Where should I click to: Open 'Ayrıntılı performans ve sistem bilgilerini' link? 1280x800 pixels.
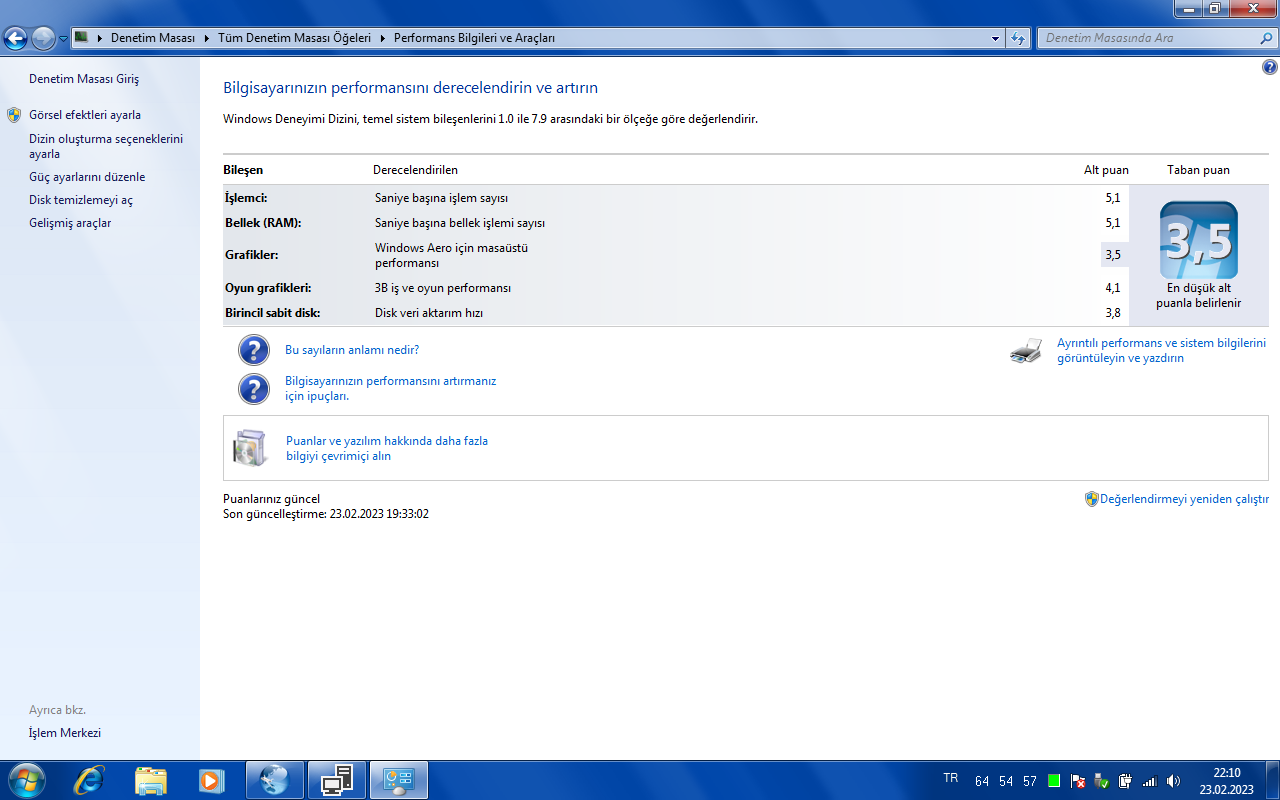(x=1161, y=350)
